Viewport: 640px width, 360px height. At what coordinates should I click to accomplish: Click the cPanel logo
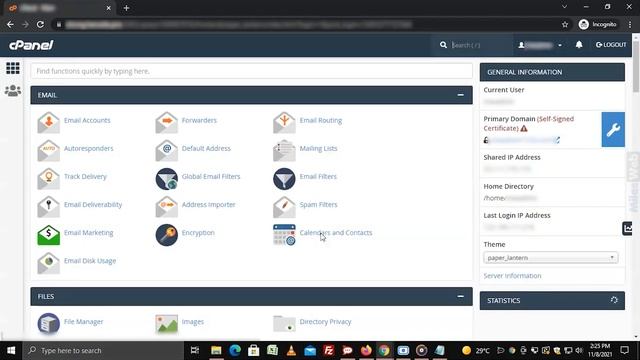coord(31,45)
